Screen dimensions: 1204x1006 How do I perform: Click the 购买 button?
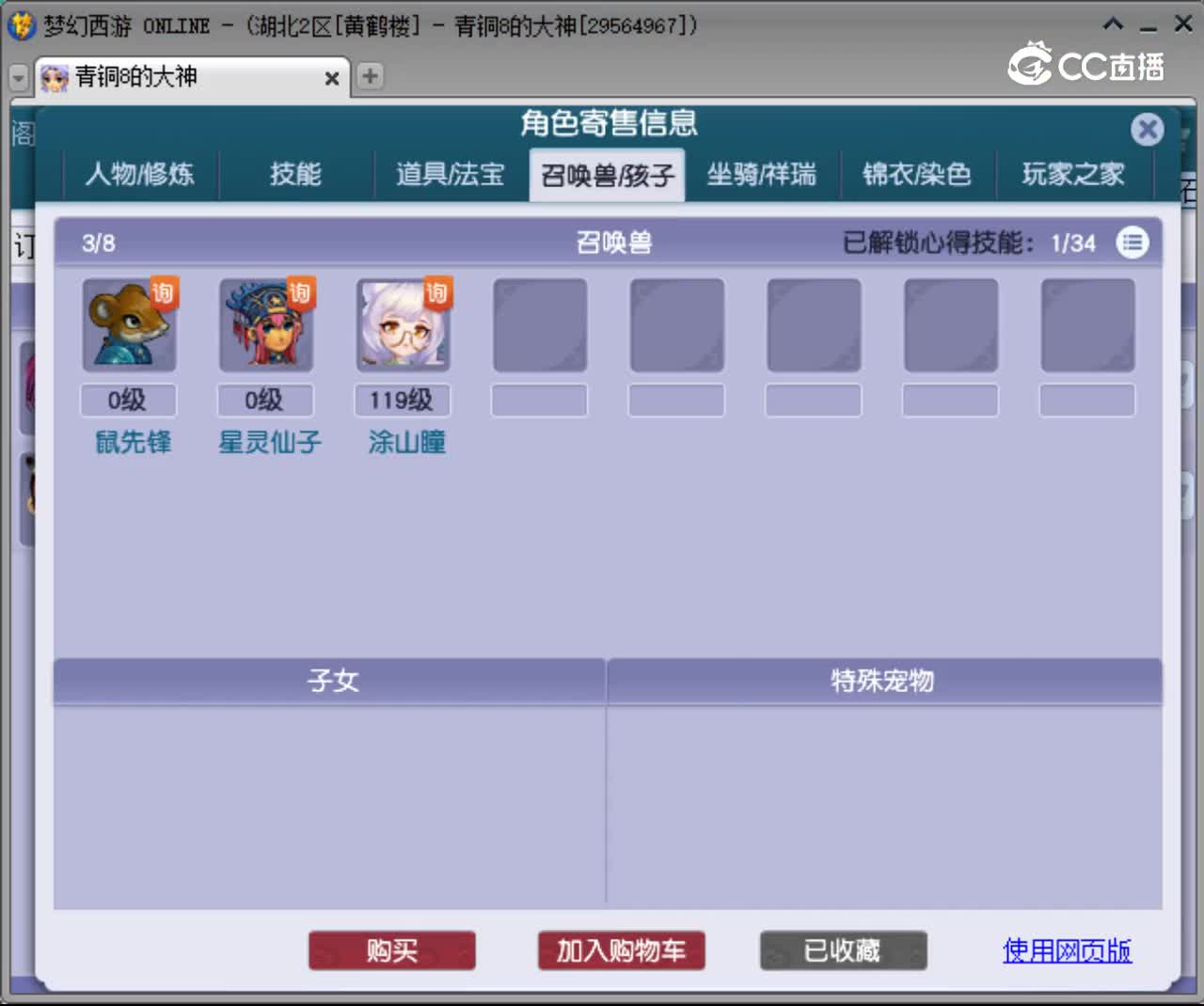click(x=392, y=951)
